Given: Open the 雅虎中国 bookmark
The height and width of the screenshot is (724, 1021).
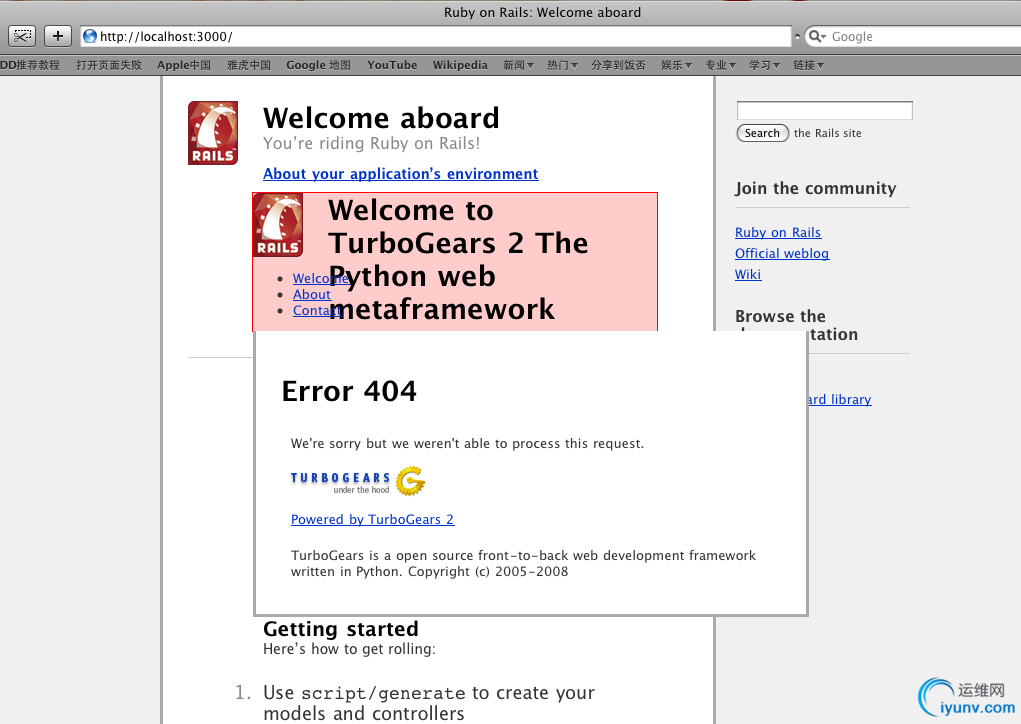Looking at the screenshot, I should point(249,65).
